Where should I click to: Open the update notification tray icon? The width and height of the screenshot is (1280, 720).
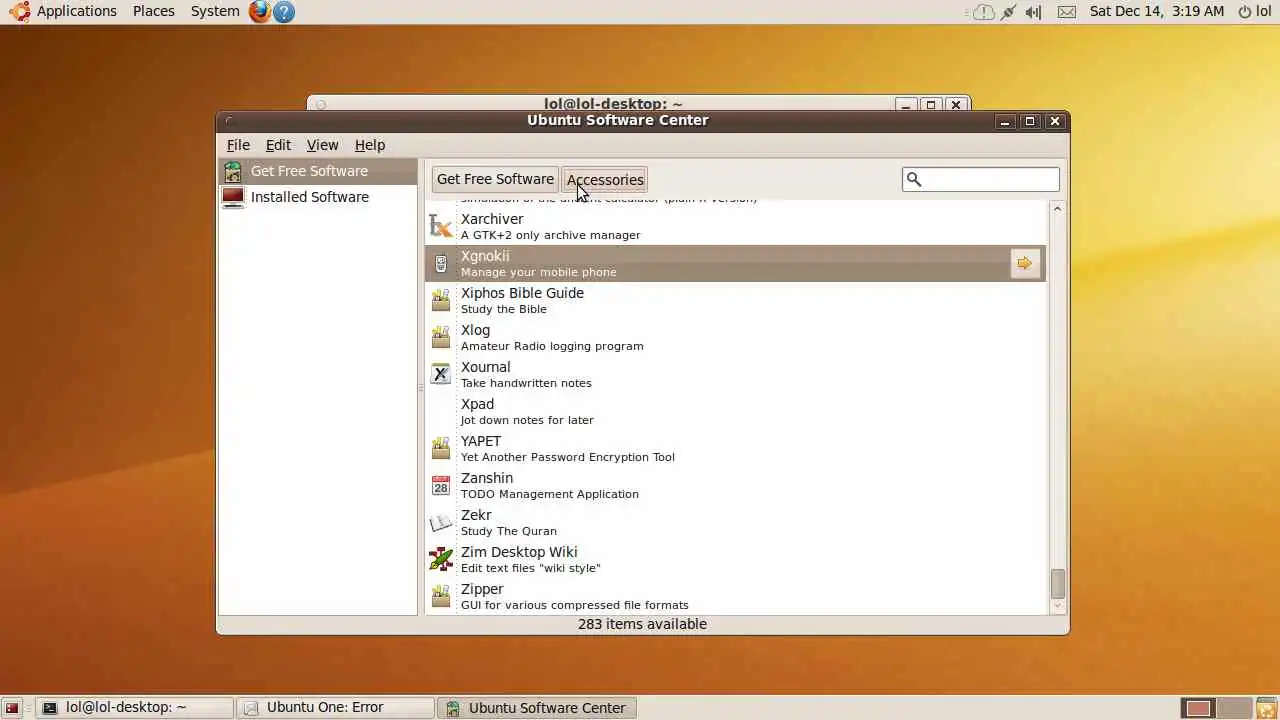pos(984,12)
